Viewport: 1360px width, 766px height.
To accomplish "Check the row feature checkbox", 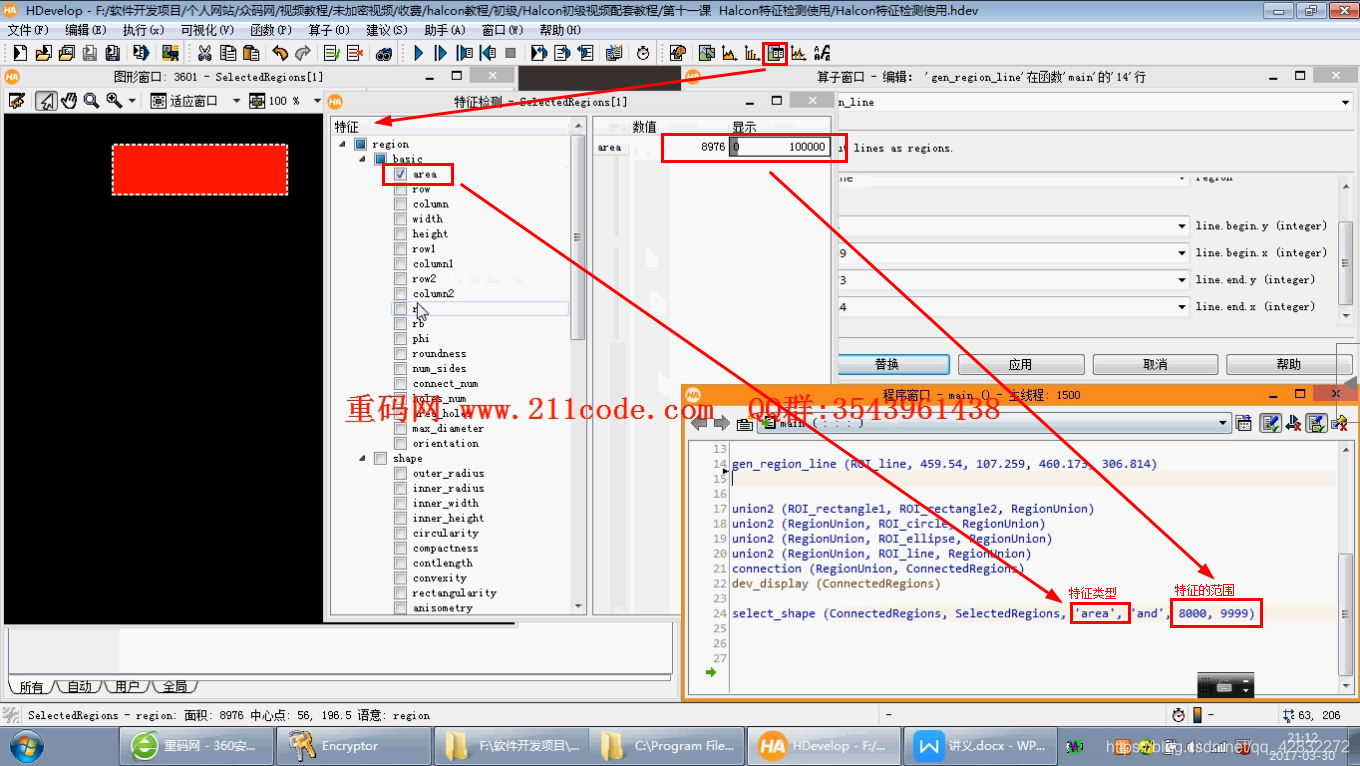I will 400,189.
